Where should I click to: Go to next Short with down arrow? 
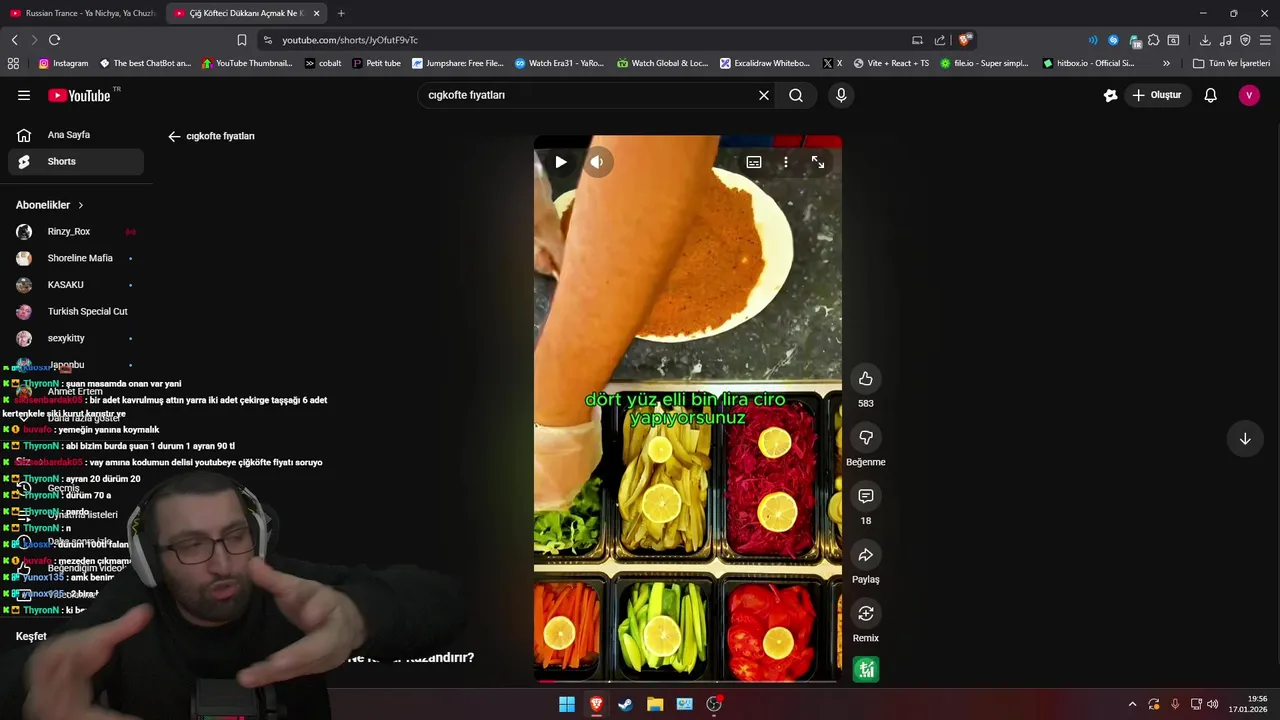(1245, 439)
